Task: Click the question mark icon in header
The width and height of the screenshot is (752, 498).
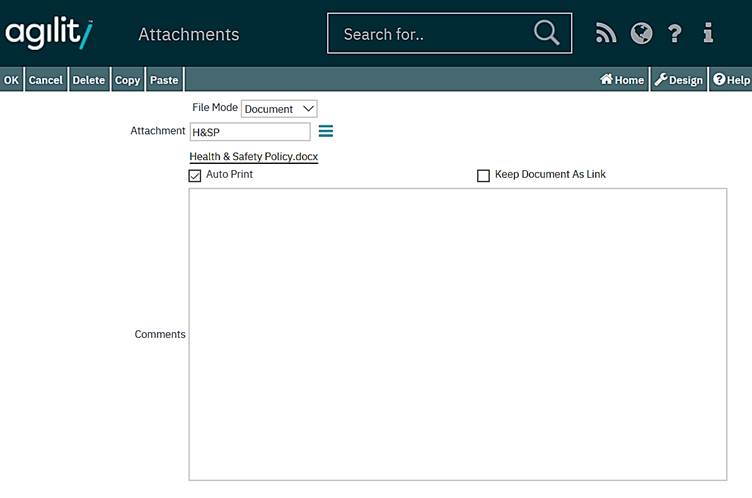Action: pos(675,34)
